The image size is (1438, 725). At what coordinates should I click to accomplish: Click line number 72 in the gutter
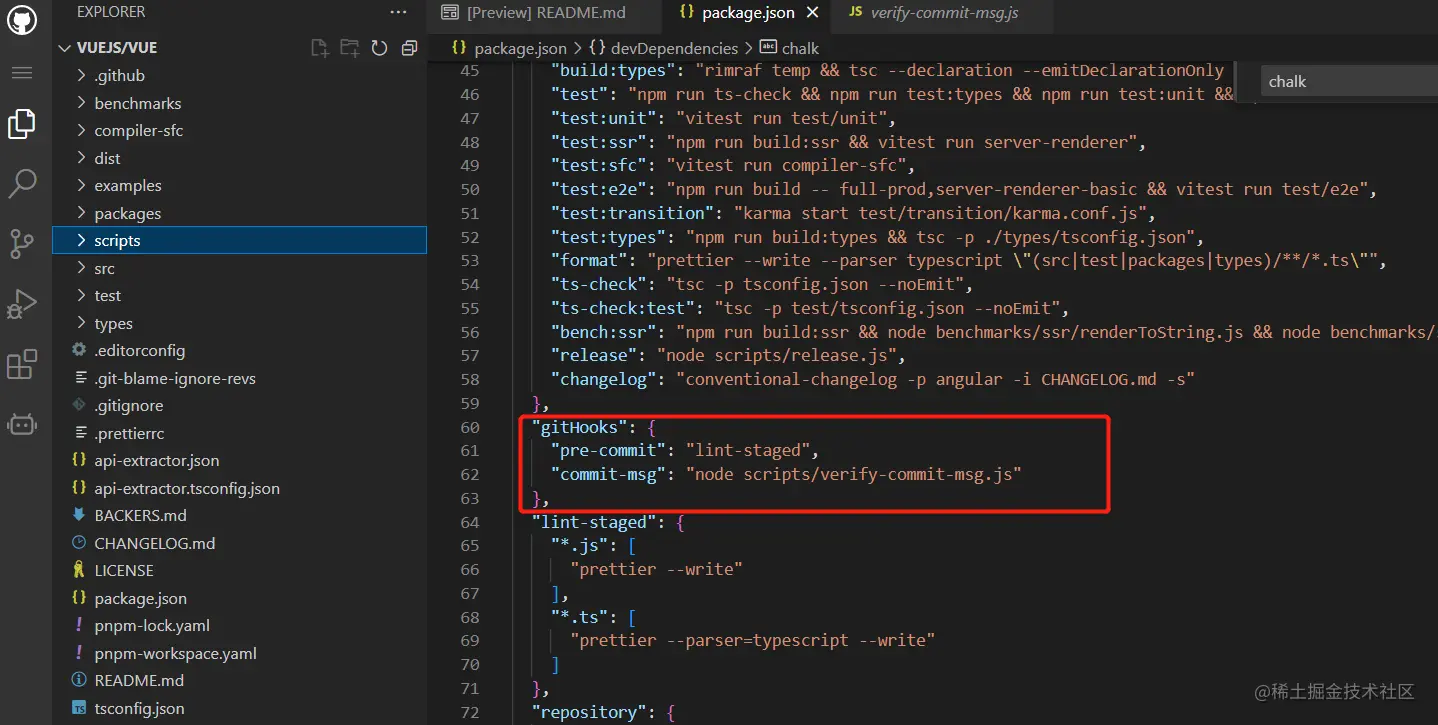pyautogui.click(x=469, y=712)
